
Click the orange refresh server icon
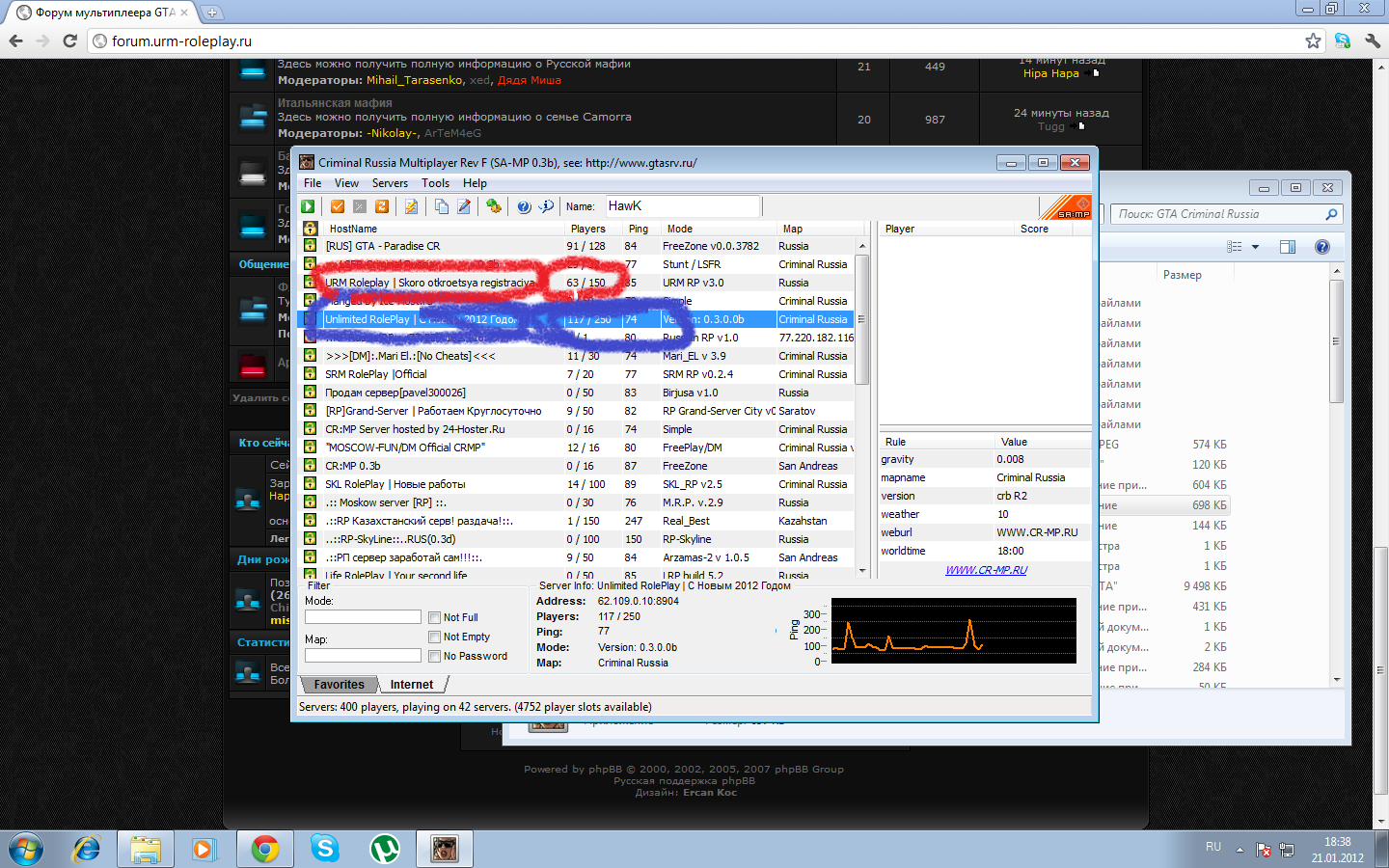[x=382, y=206]
